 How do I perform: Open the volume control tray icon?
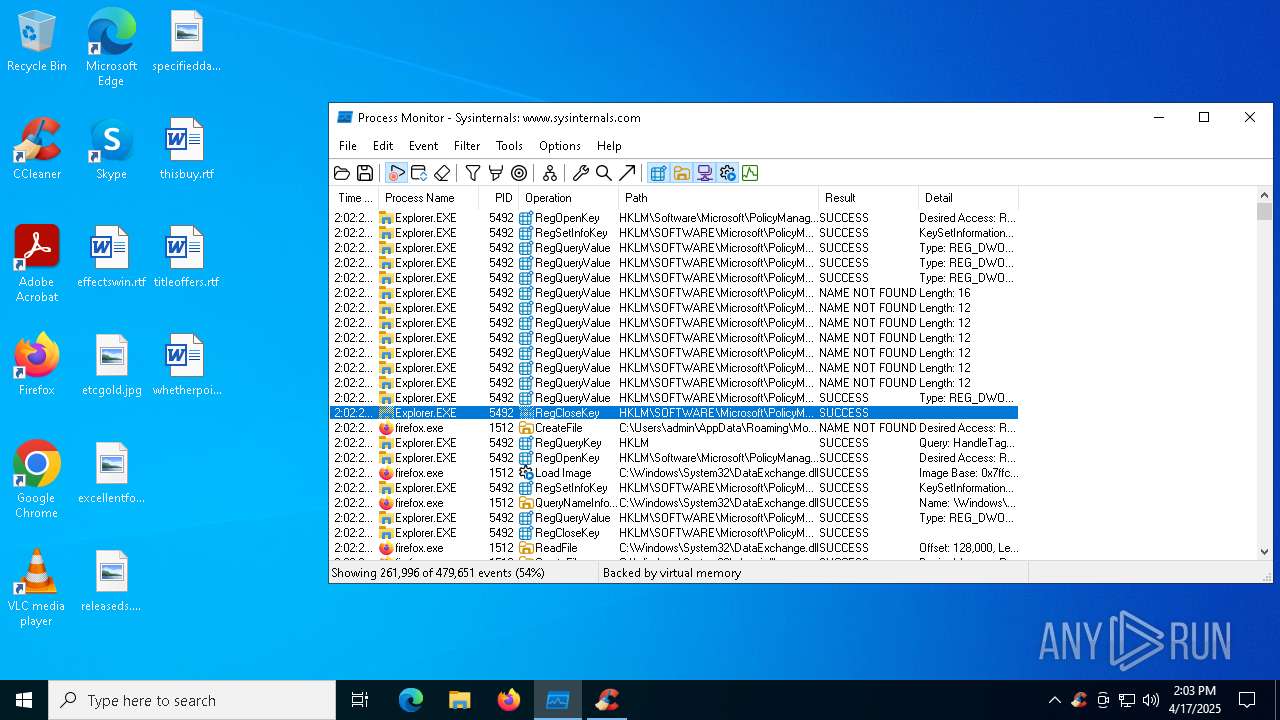(x=1151, y=700)
